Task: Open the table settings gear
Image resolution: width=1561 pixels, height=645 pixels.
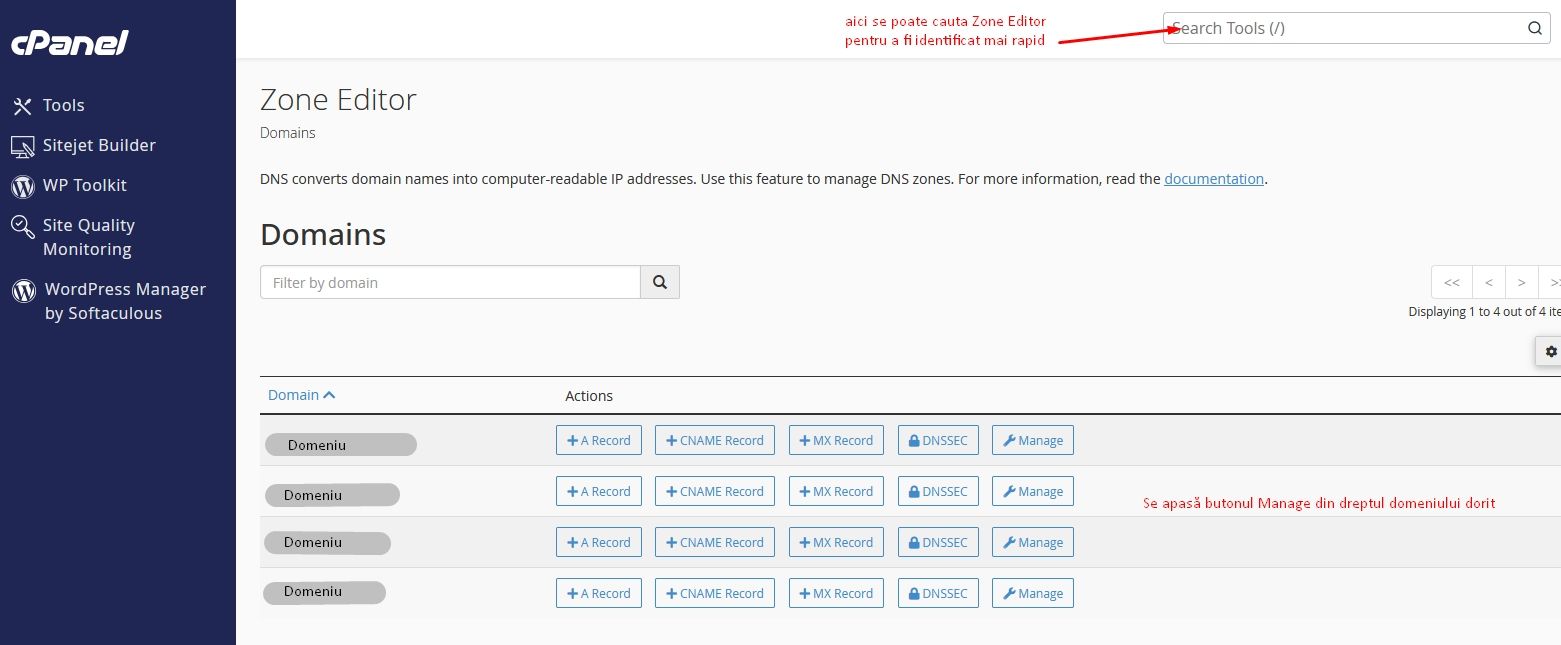Action: [x=1550, y=352]
